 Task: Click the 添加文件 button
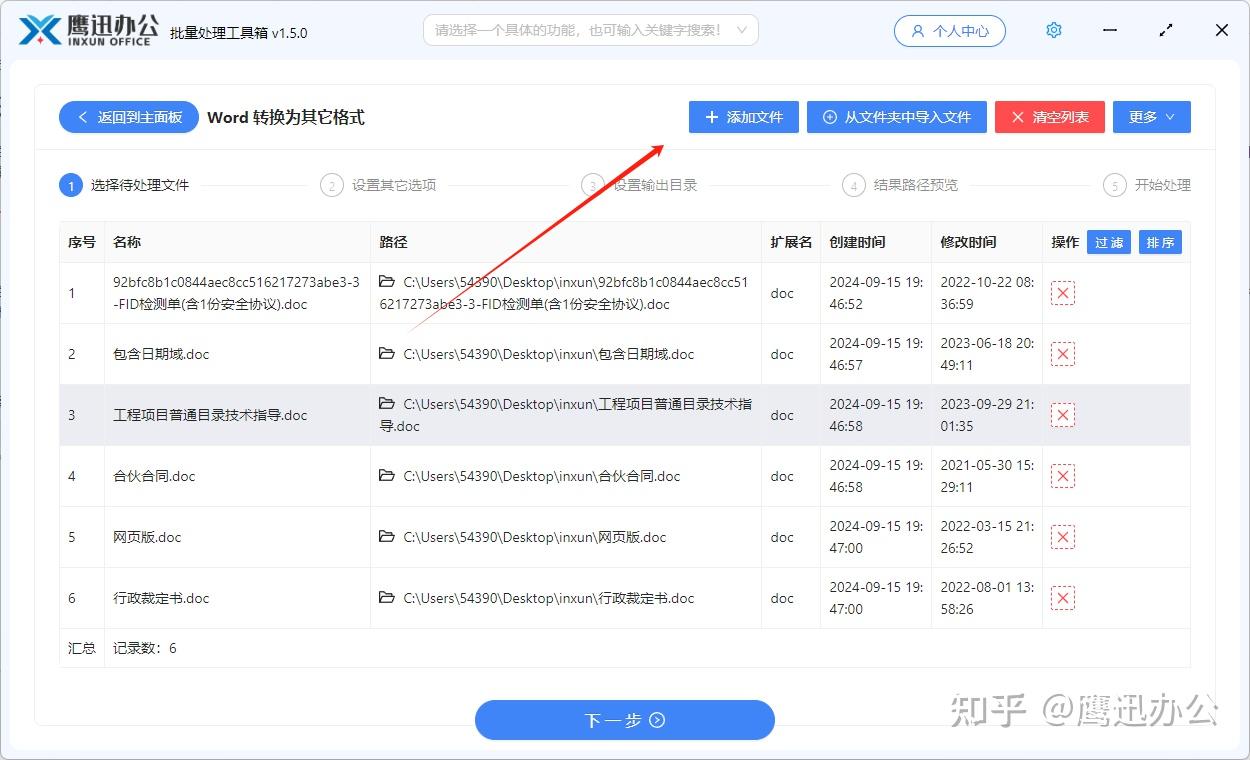click(743, 117)
